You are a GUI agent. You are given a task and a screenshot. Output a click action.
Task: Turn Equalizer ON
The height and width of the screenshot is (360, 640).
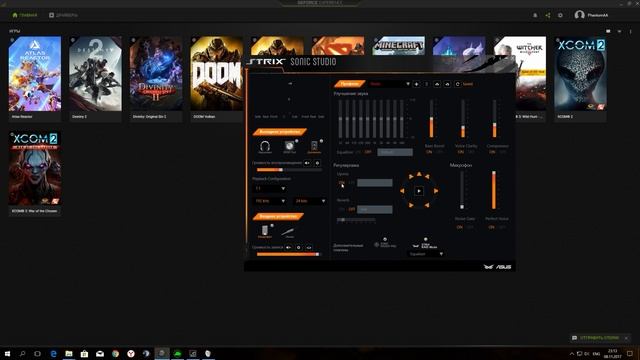pyautogui.click(x=358, y=152)
